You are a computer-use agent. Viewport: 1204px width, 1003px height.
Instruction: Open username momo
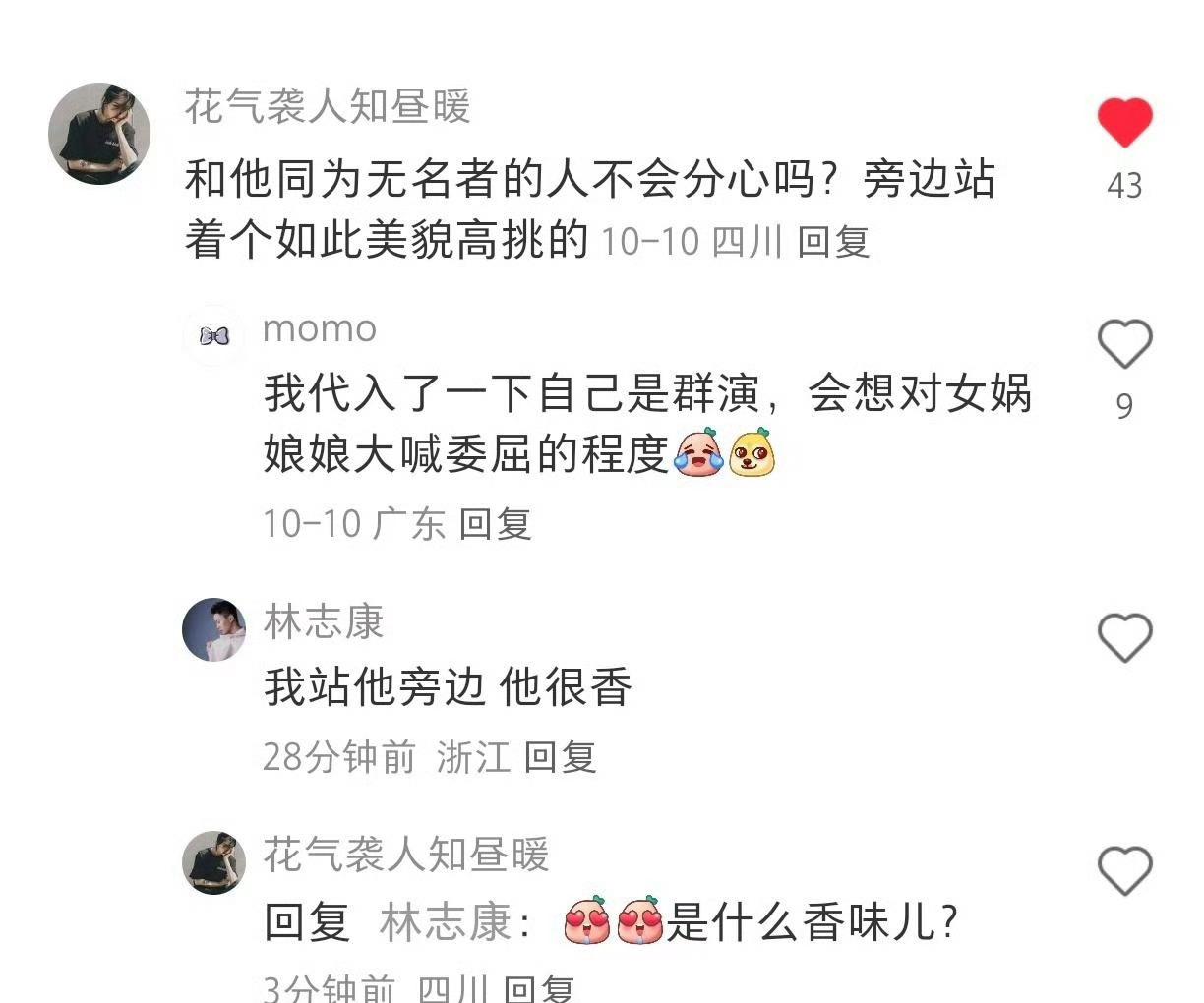coord(320,329)
